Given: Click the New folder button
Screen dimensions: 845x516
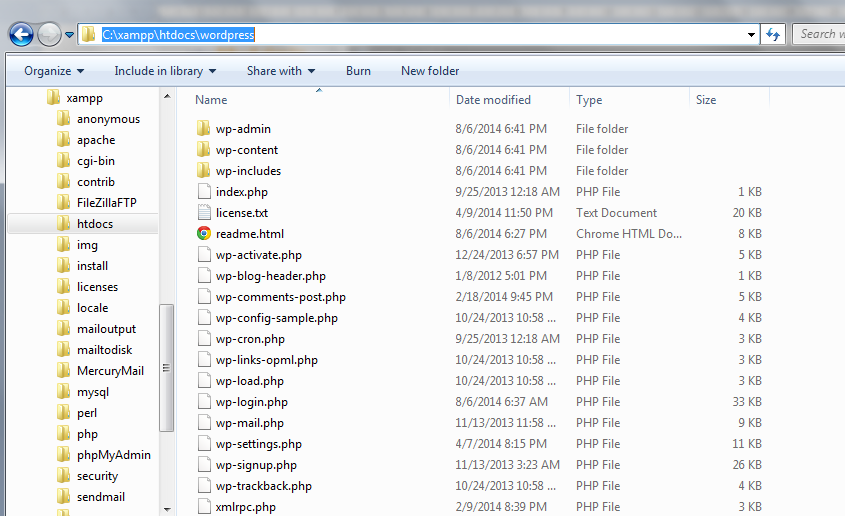Looking at the screenshot, I should pos(430,71).
